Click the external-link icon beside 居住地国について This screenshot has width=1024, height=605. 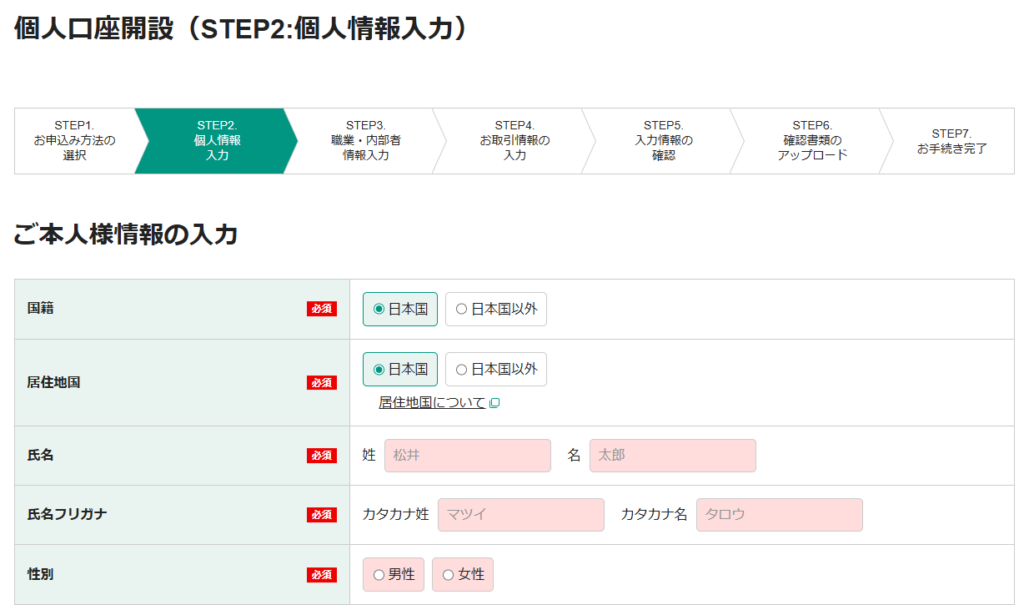[x=494, y=403]
